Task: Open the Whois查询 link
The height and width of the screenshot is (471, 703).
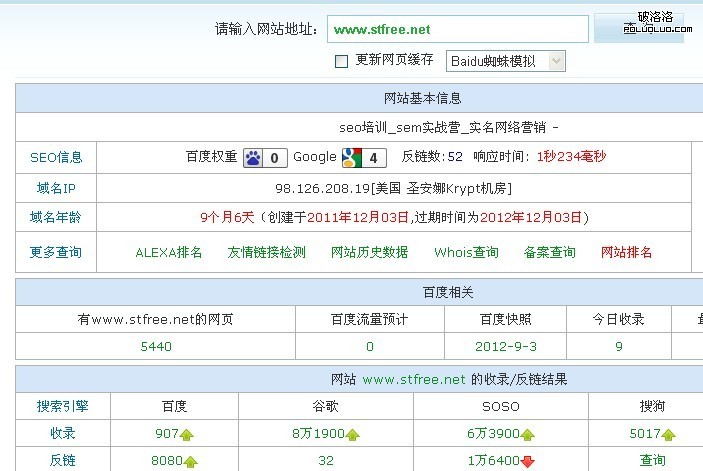Action: [x=466, y=253]
